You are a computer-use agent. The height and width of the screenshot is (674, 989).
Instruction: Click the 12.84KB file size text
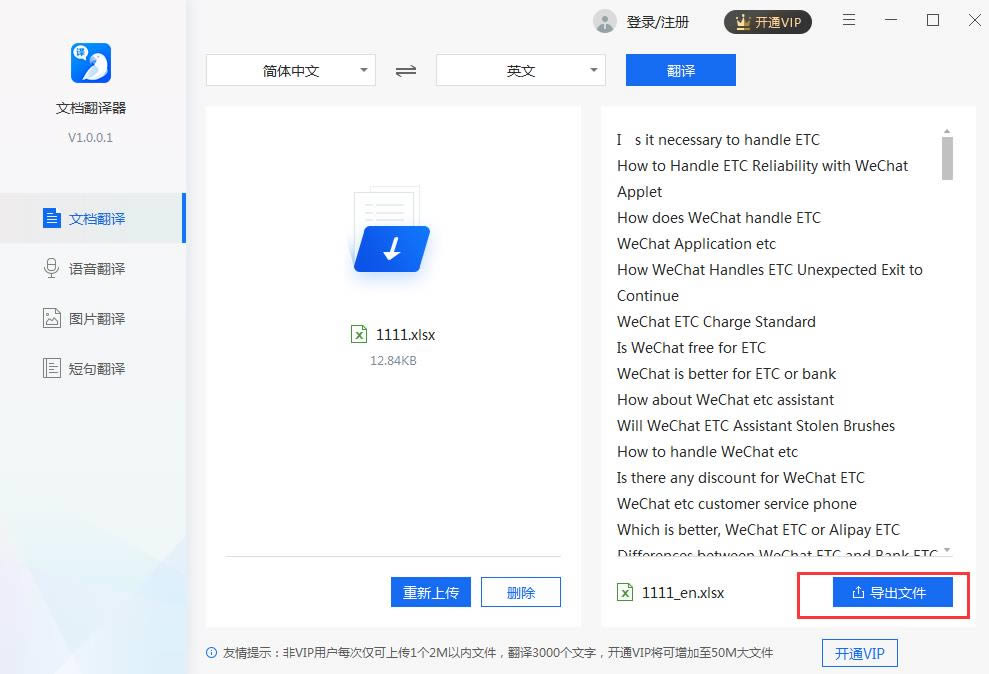point(393,361)
